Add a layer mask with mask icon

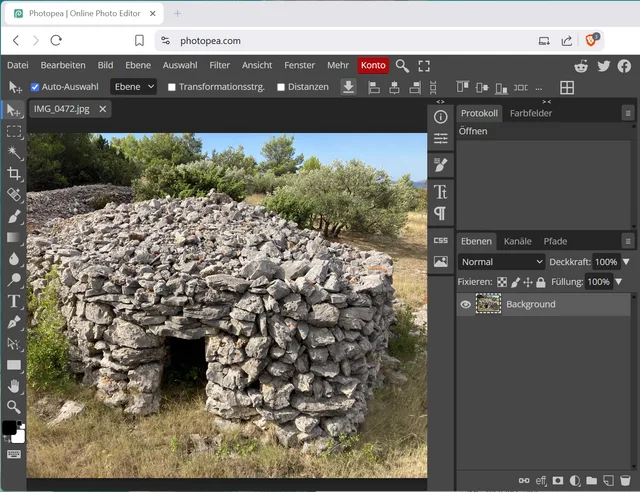[x=558, y=481]
